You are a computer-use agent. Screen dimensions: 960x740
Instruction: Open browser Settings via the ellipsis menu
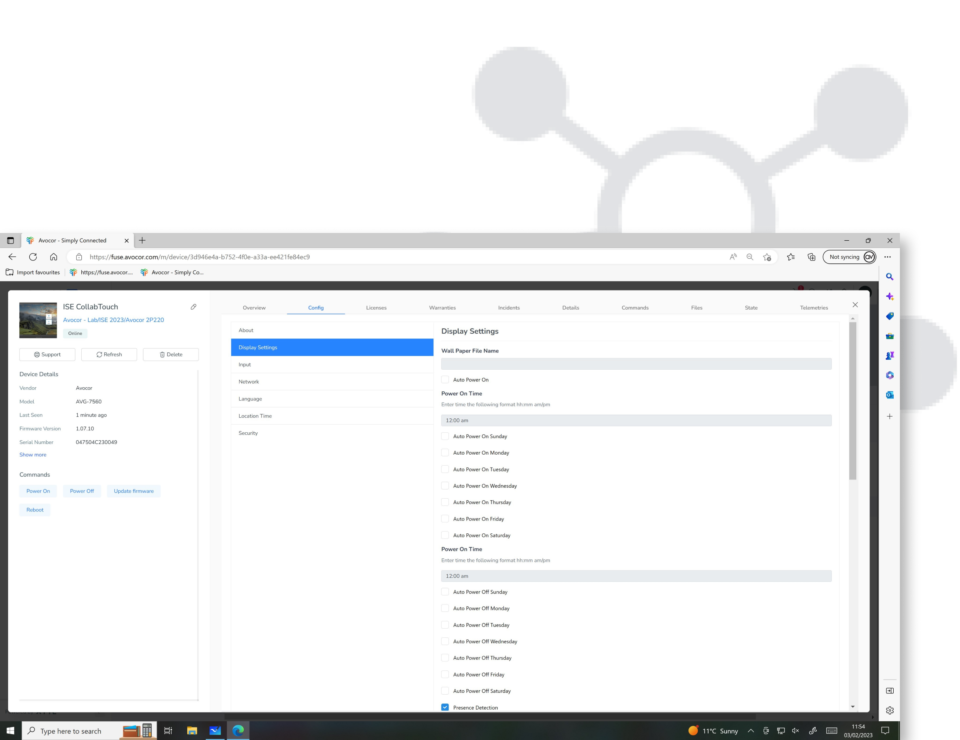tap(887, 257)
